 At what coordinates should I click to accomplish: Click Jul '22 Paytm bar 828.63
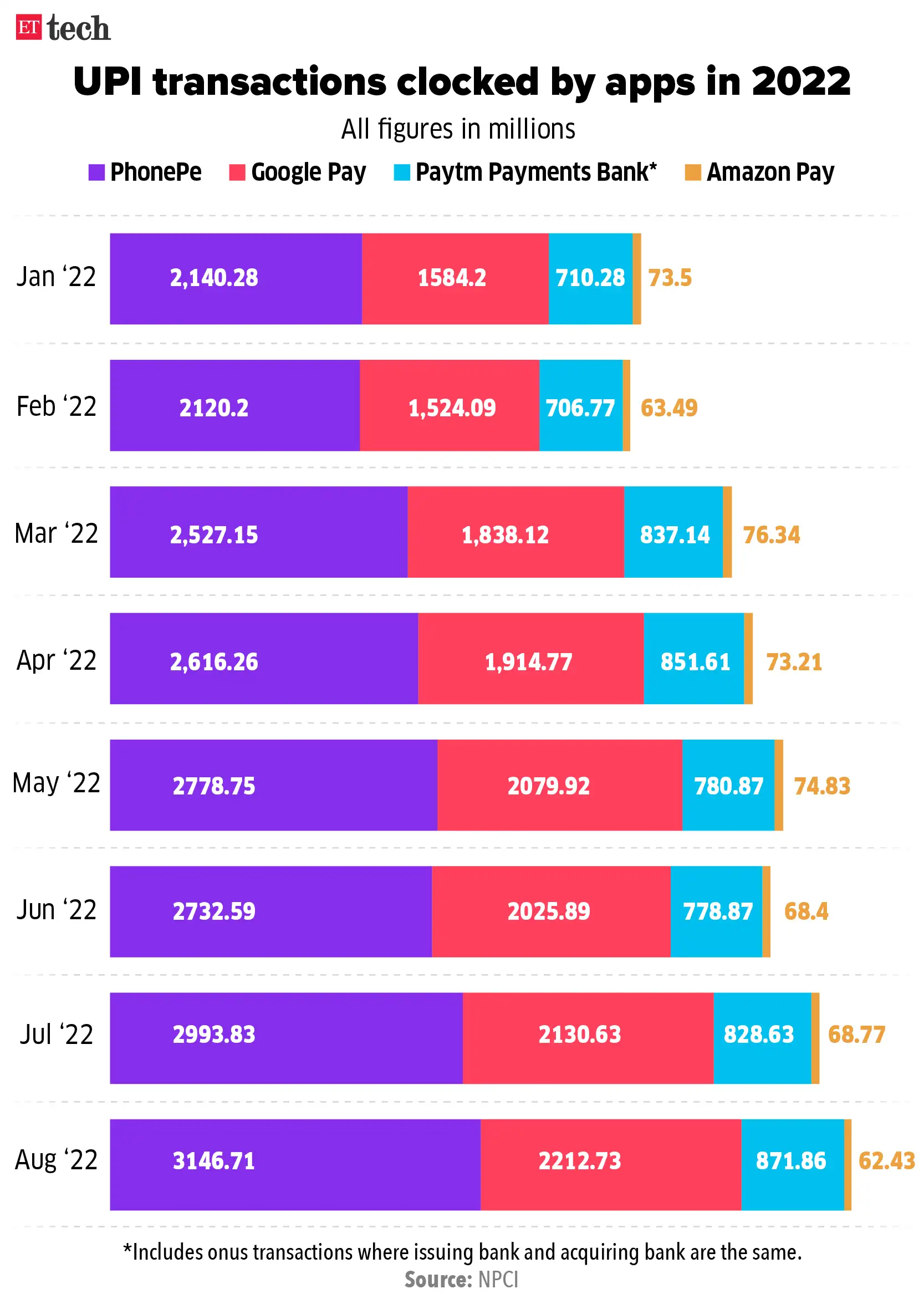(x=762, y=1034)
